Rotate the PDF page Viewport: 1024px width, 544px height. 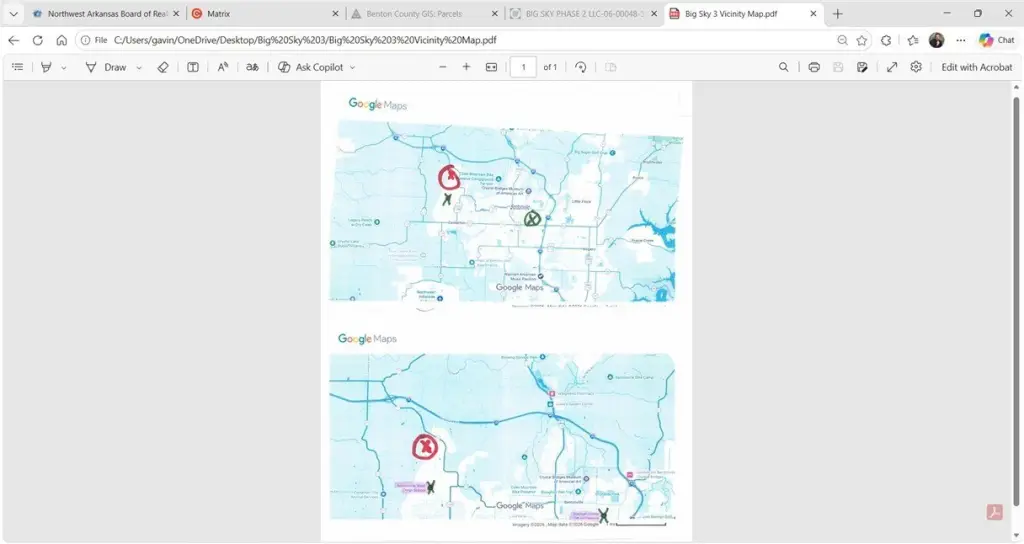pos(581,67)
